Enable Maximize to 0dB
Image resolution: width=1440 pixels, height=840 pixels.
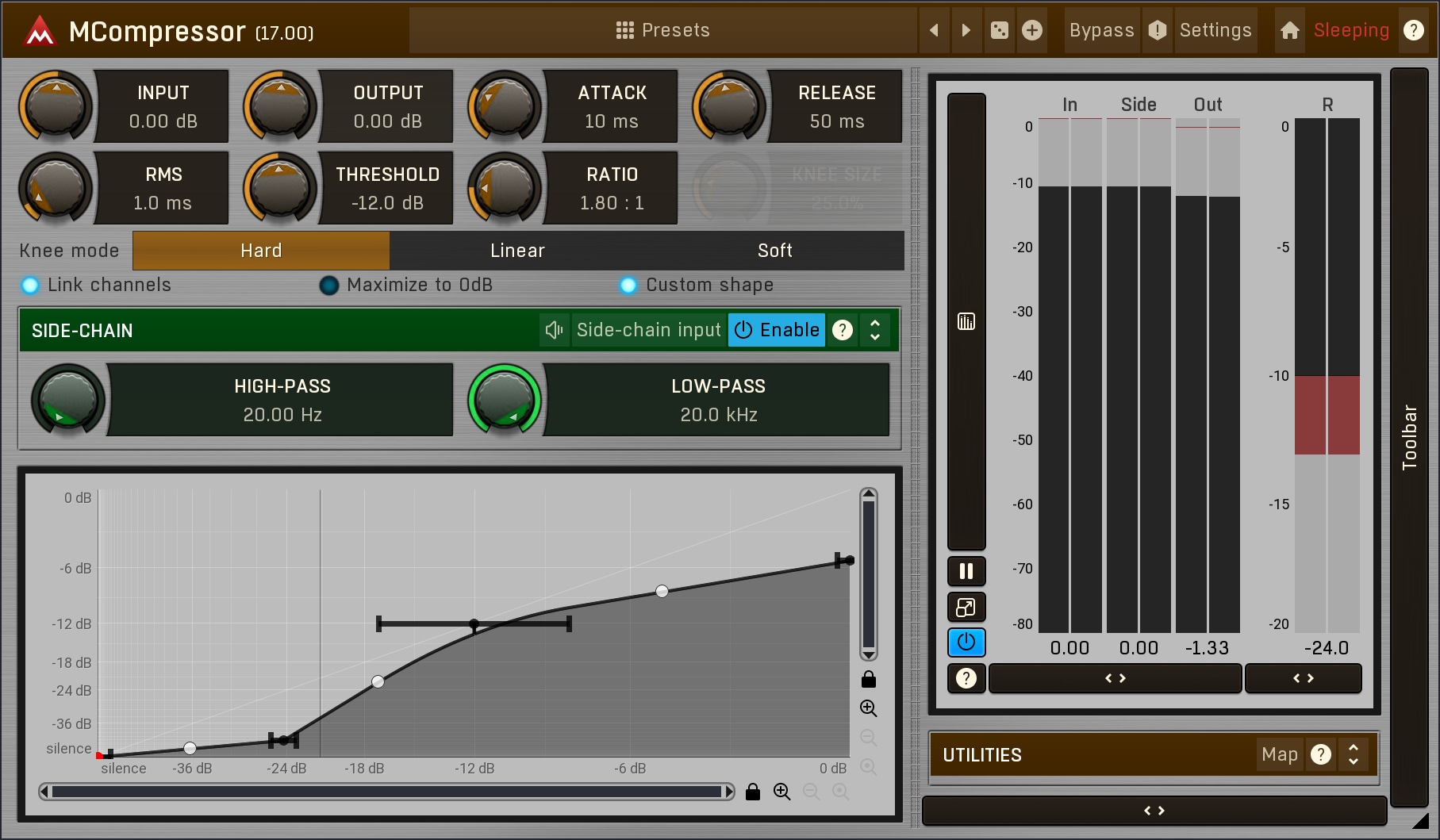[x=329, y=286]
